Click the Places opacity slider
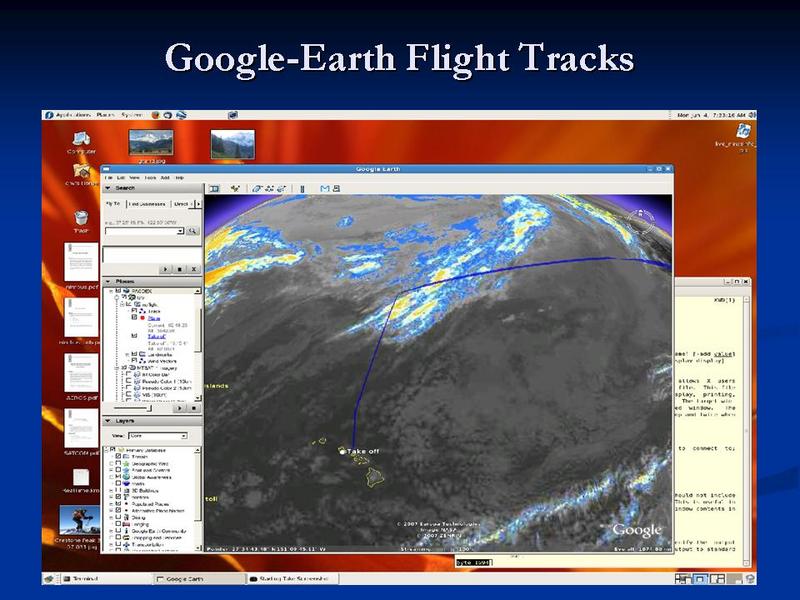The image size is (800, 600). [x=133, y=409]
